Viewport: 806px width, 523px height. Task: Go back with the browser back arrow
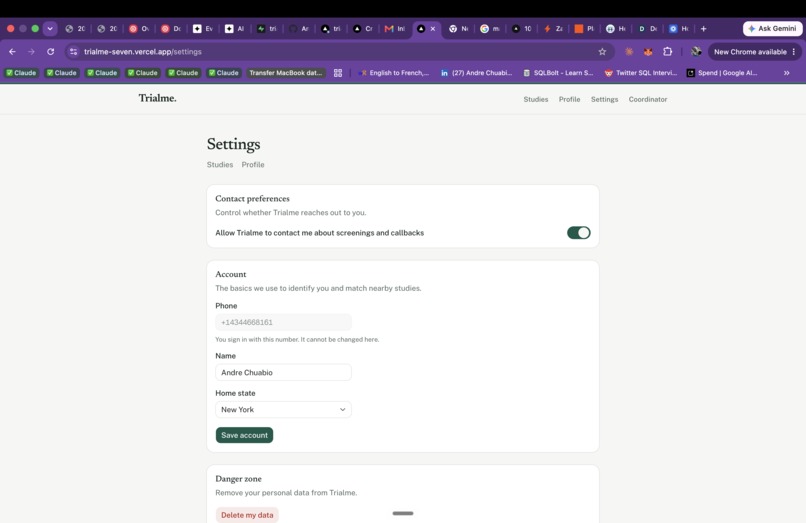pos(12,51)
